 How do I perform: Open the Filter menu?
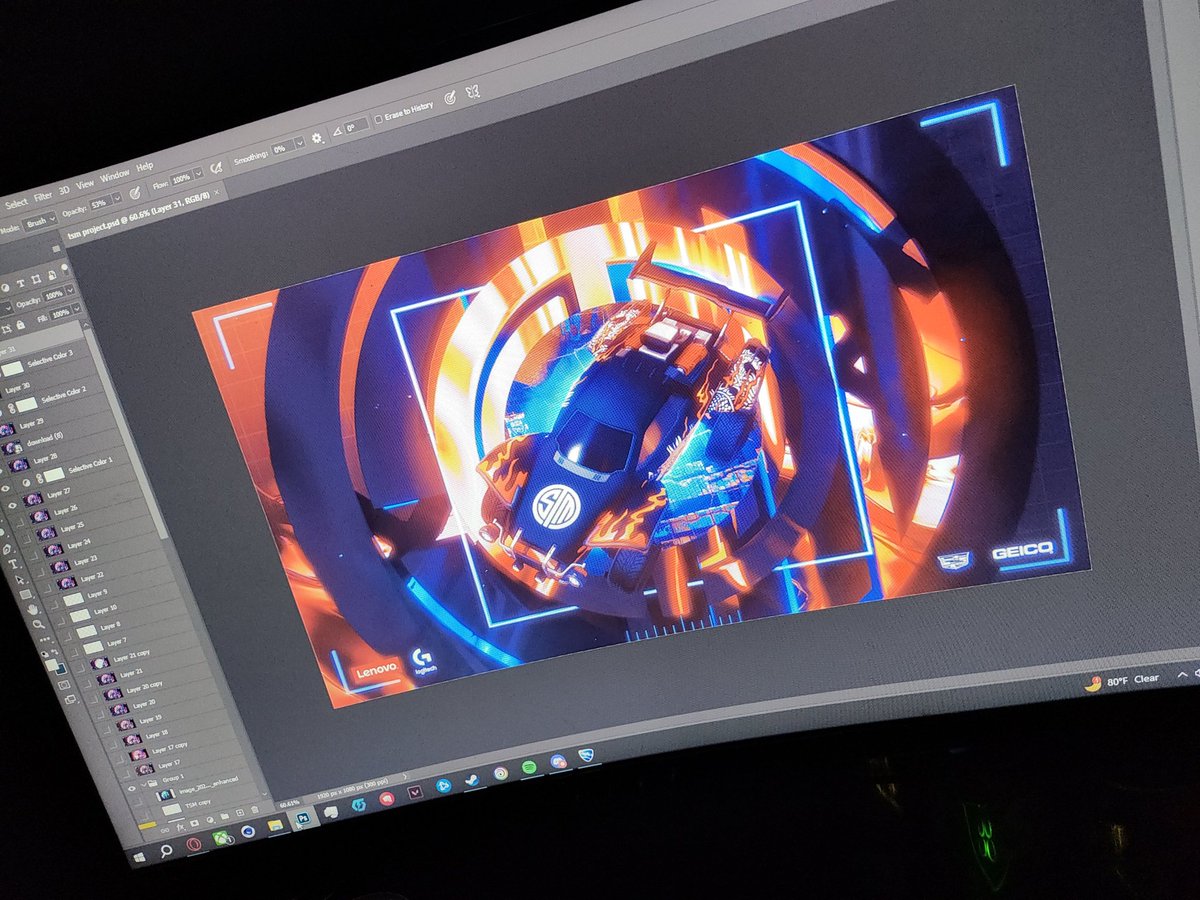click(x=43, y=197)
